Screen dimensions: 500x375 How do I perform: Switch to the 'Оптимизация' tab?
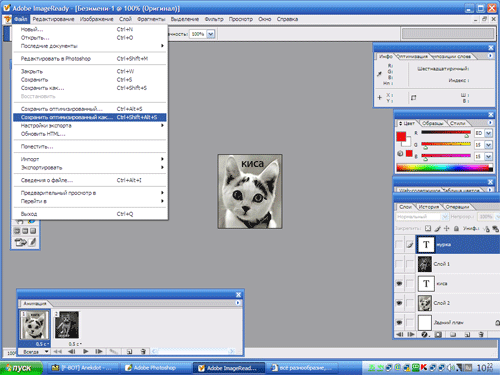(413, 57)
